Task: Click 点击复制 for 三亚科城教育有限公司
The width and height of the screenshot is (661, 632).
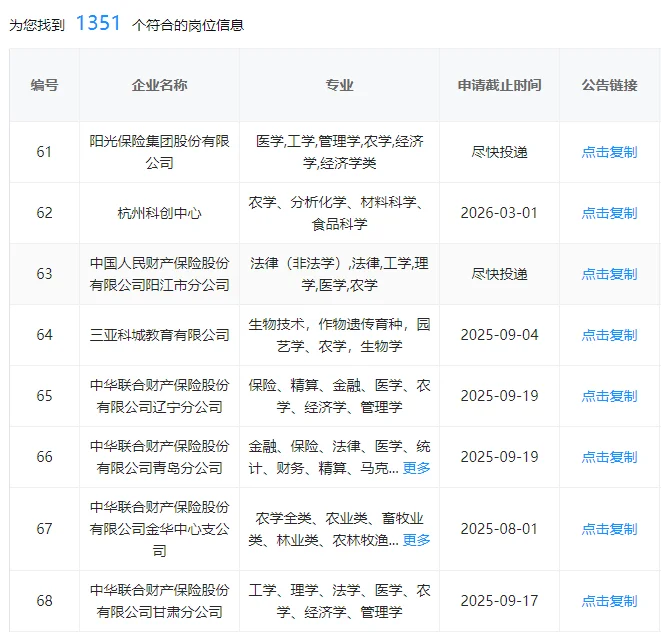Action: [x=609, y=335]
